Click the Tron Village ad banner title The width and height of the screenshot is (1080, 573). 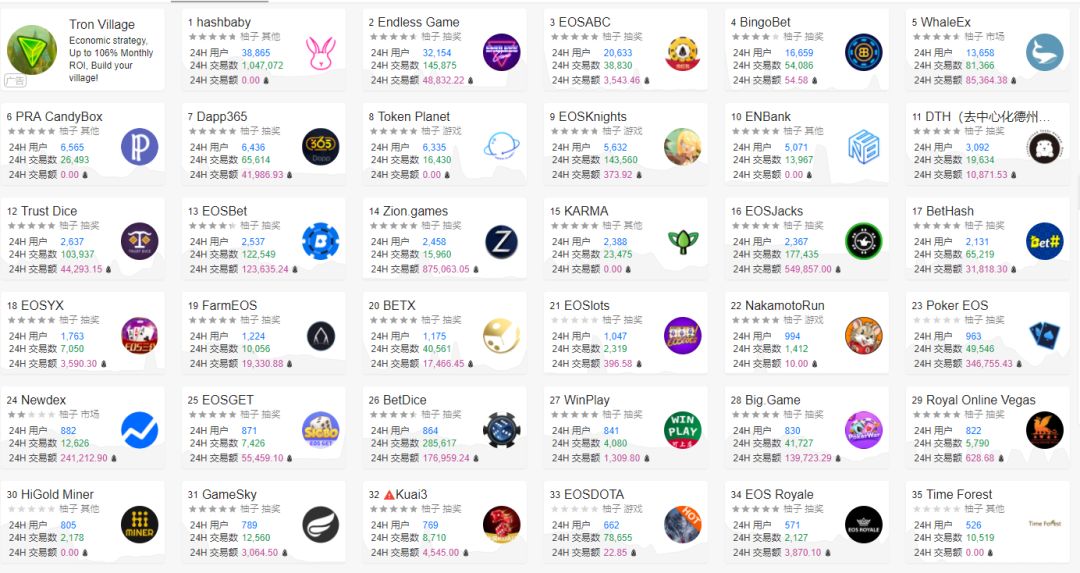102,24
